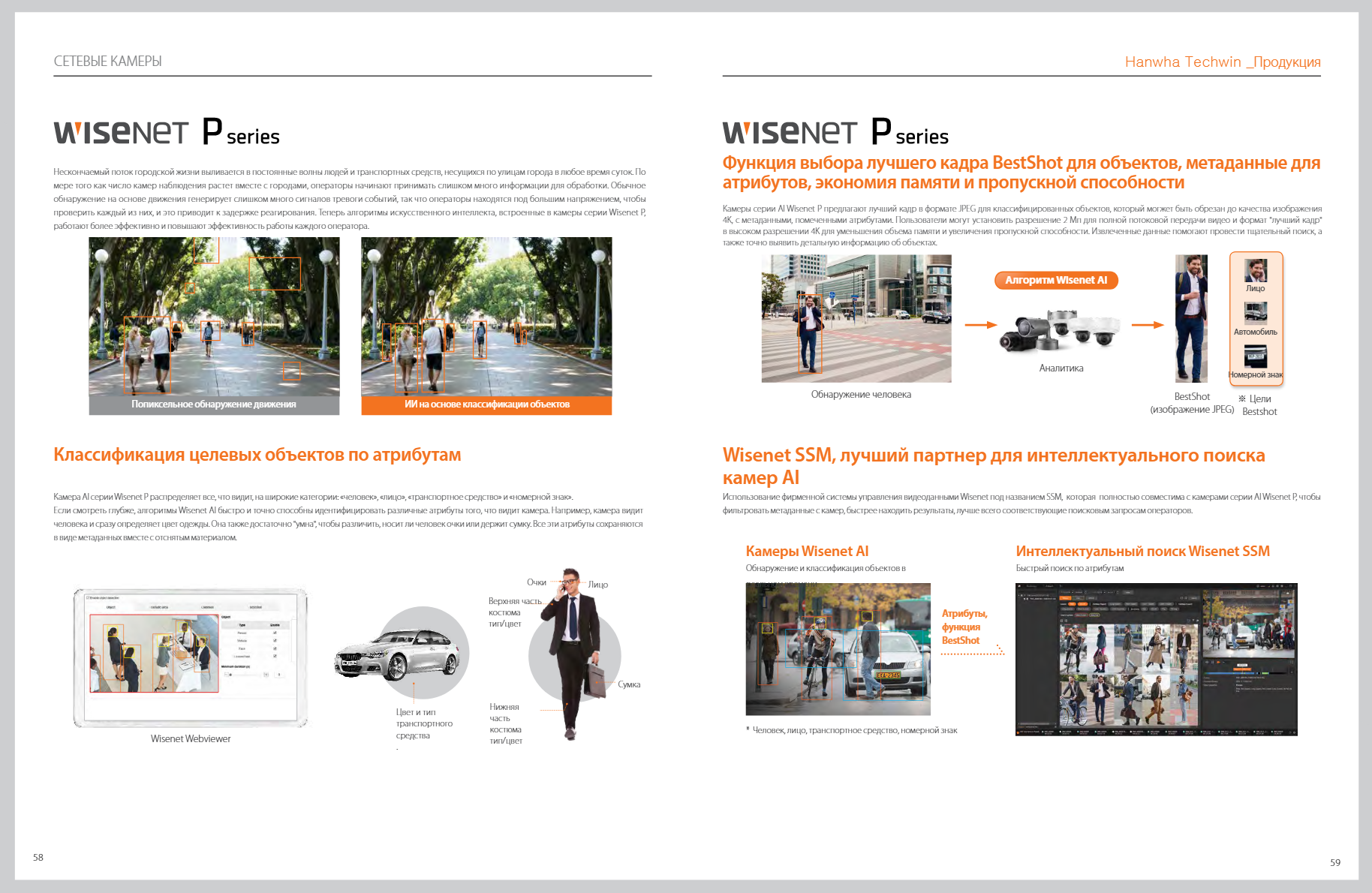Screen dimensions: 1372x893
Task: Click the paragraph beginning Использование фирменной системы
Action: [1021, 504]
